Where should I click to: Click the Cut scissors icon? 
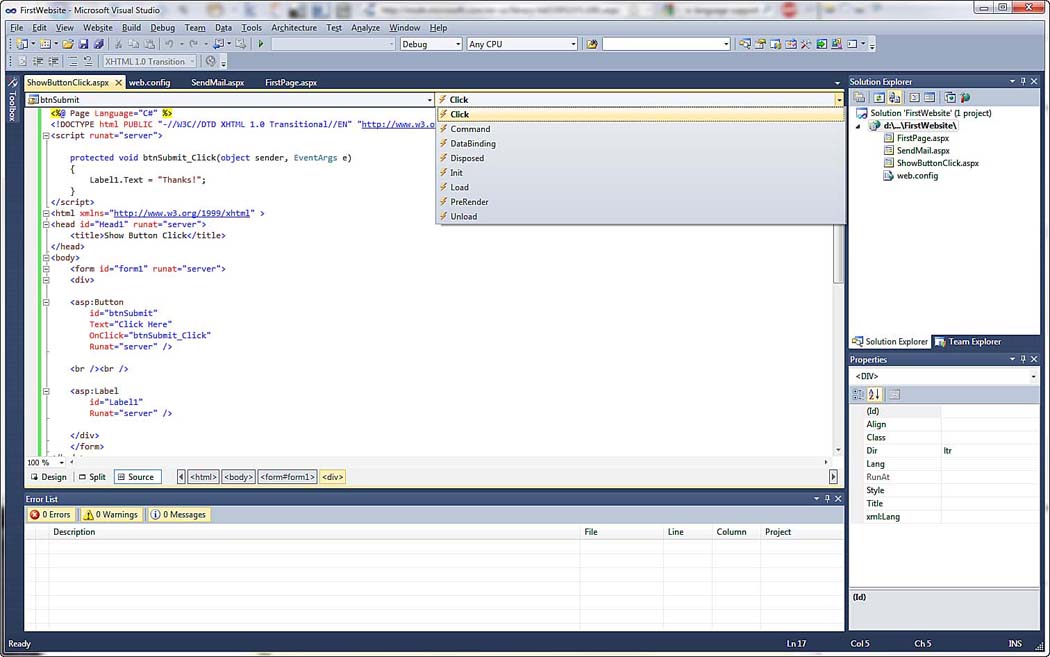[119, 44]
